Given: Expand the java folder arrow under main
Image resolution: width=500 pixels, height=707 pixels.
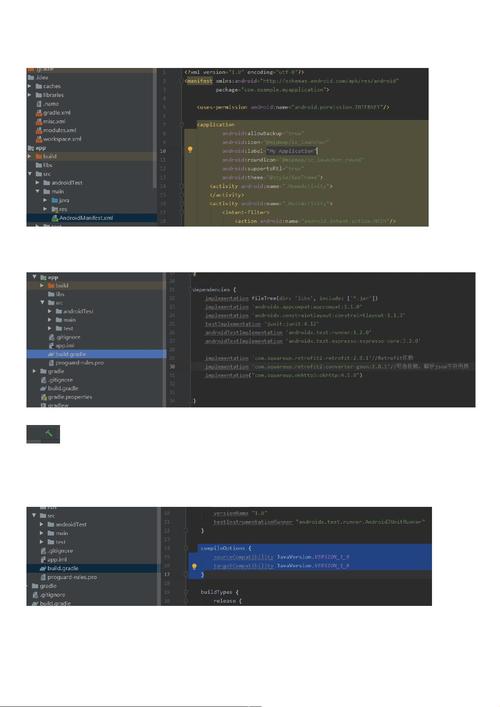Looking at the screenshot, I should (45, 200).
